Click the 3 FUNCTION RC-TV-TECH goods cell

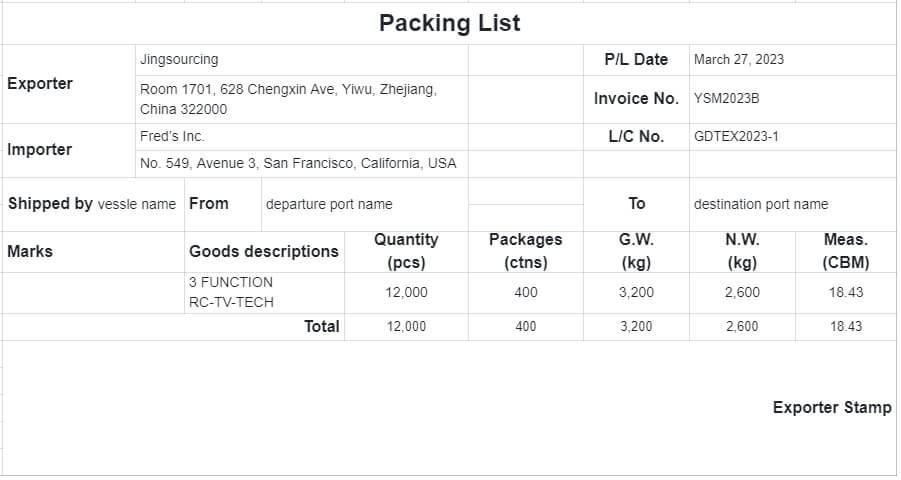[231, 292]
